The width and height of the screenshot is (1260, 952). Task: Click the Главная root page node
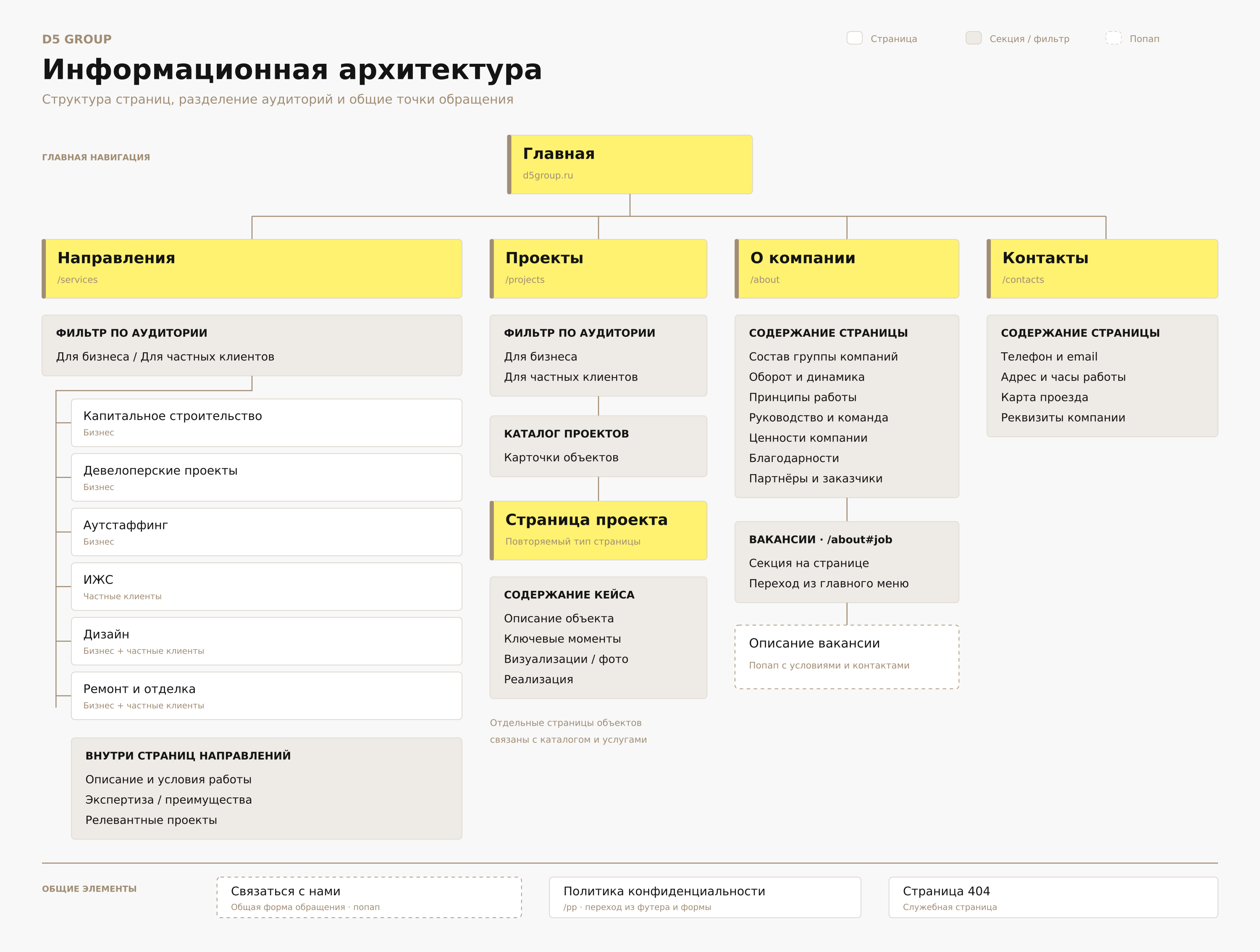point(630,165)
